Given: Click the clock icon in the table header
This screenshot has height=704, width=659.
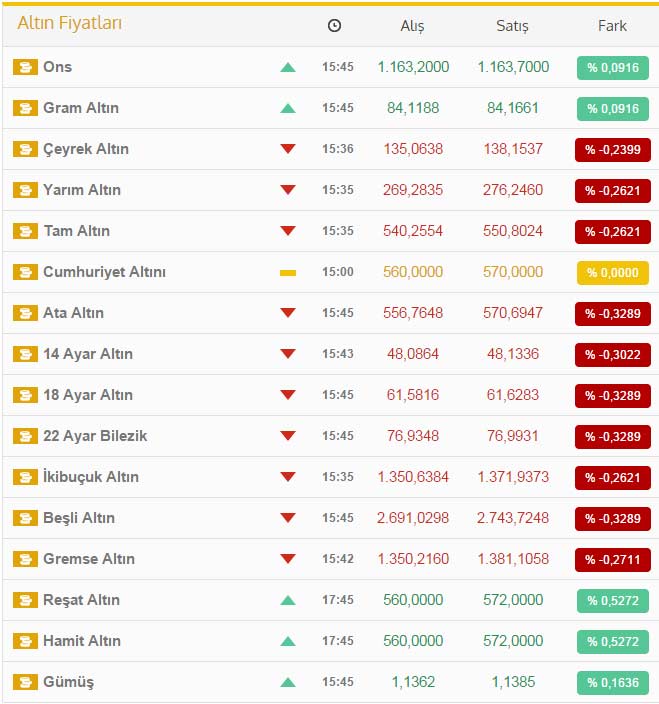Looking at the screenshot, I should 334,26.
